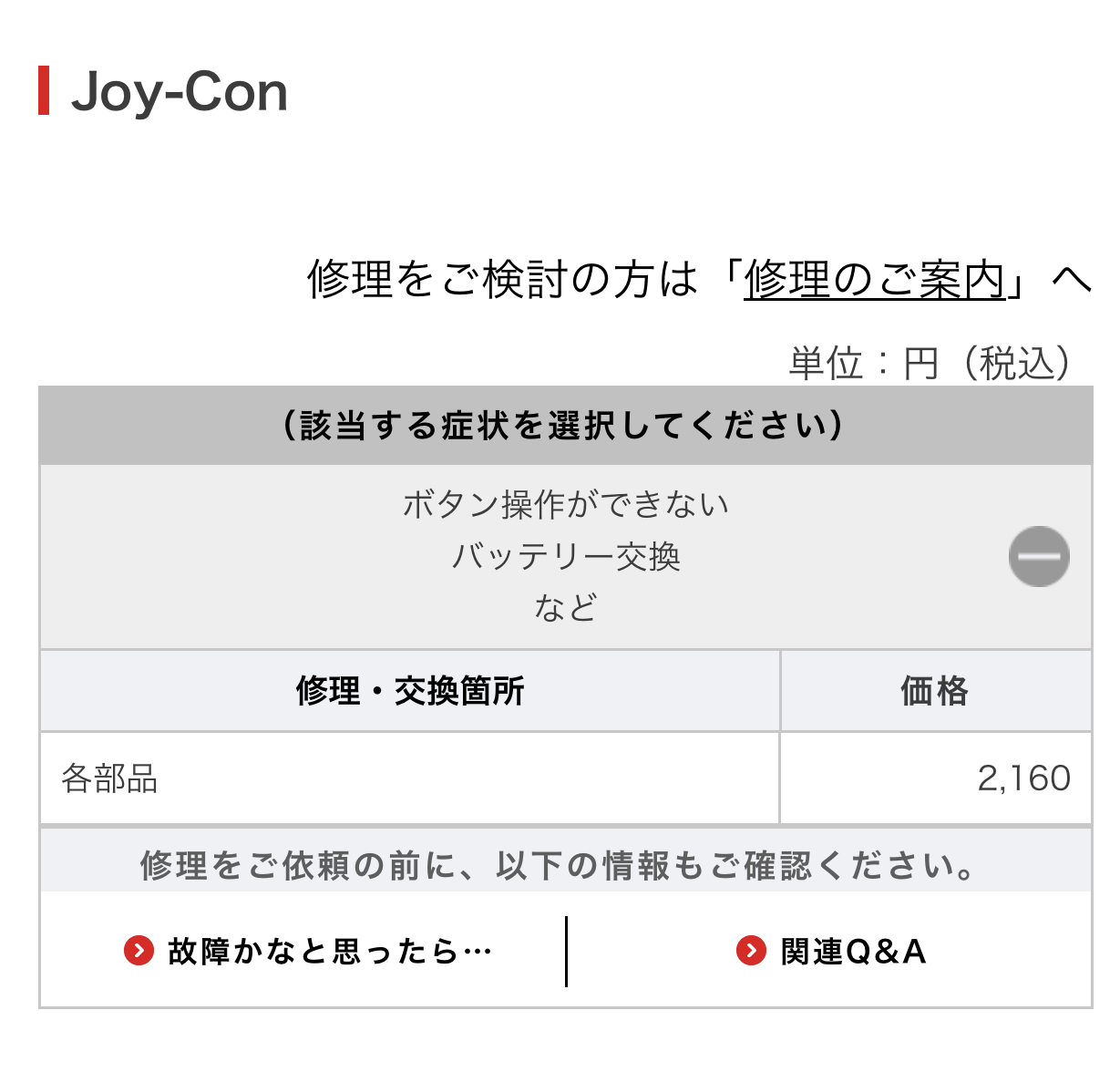Click the Joy-Con heading text
Screen dimensions: 1120x1072
180,92
